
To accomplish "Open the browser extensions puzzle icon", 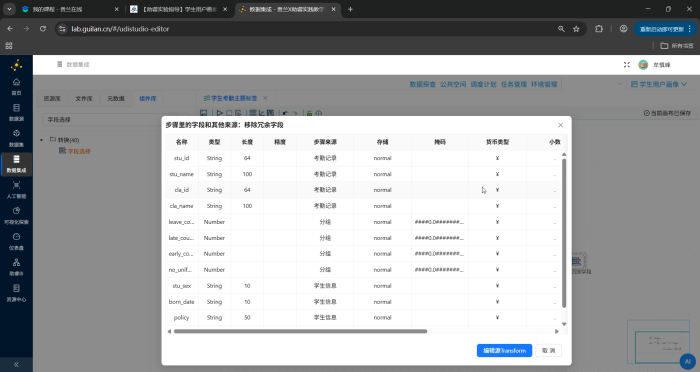I will coord(599,29).
